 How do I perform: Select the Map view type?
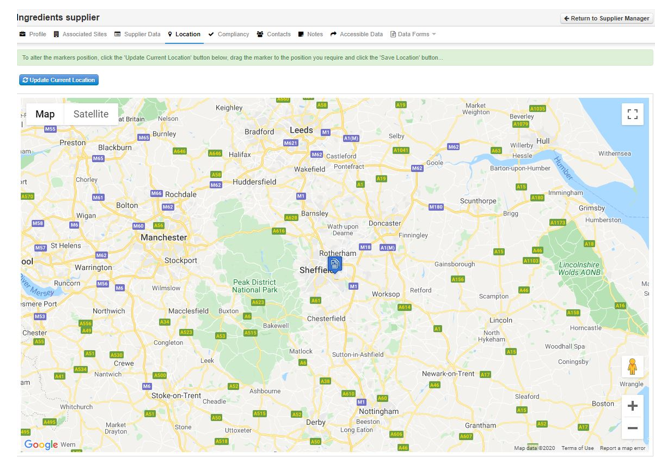tap(45, 114)
